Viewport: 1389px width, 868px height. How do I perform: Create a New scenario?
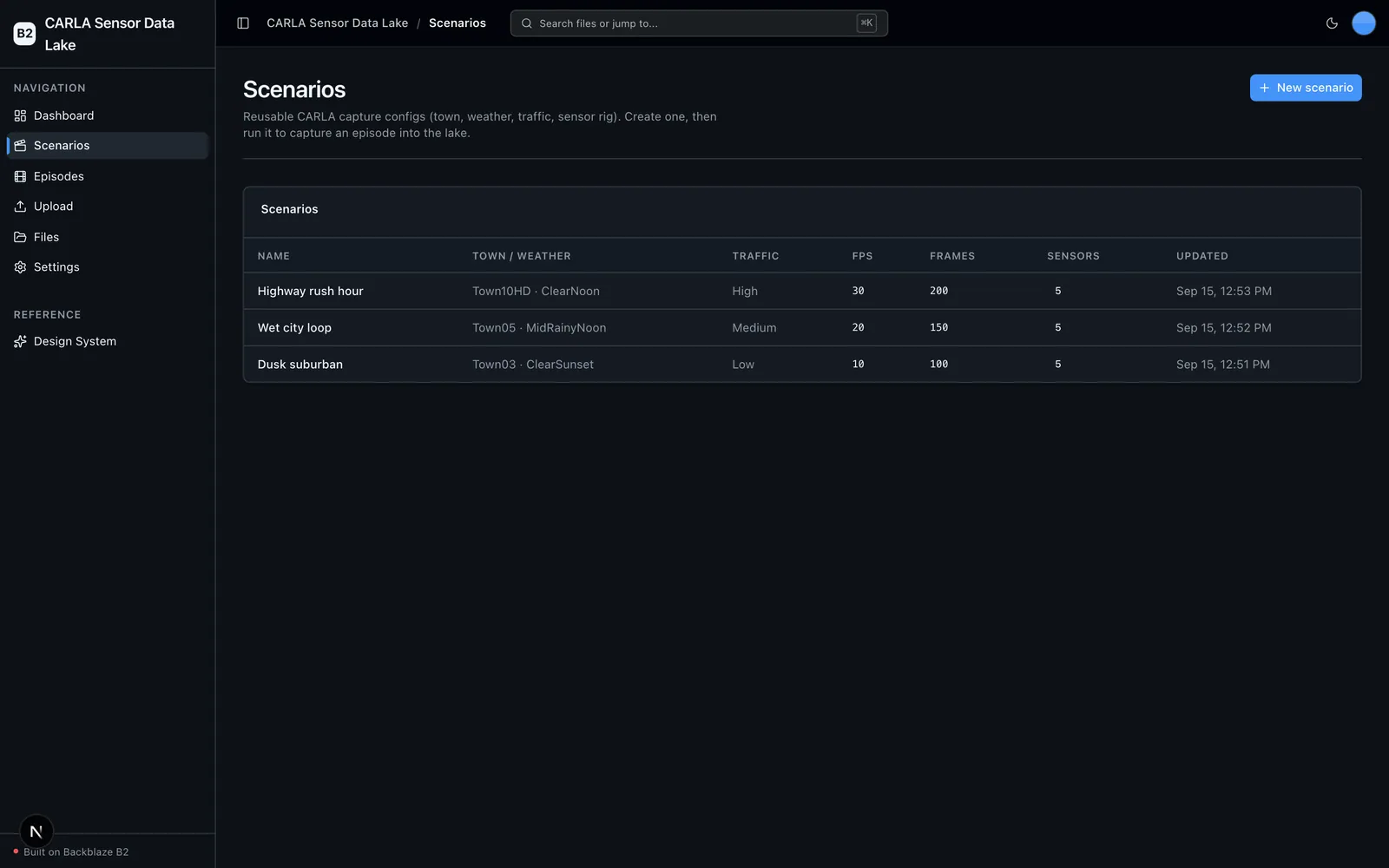pos(1306,88)
